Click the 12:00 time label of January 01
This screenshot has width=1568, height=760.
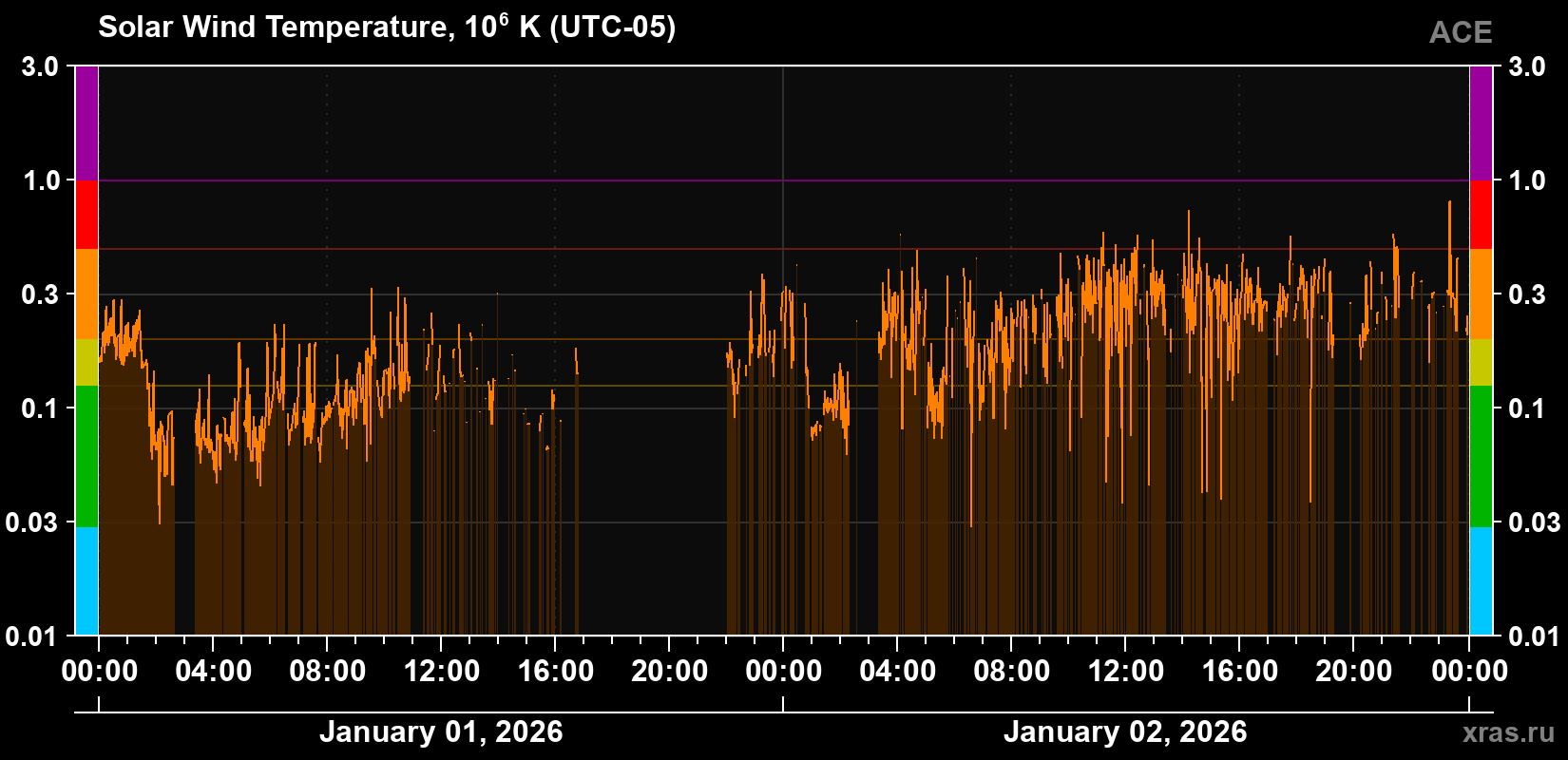click(442, 672)
